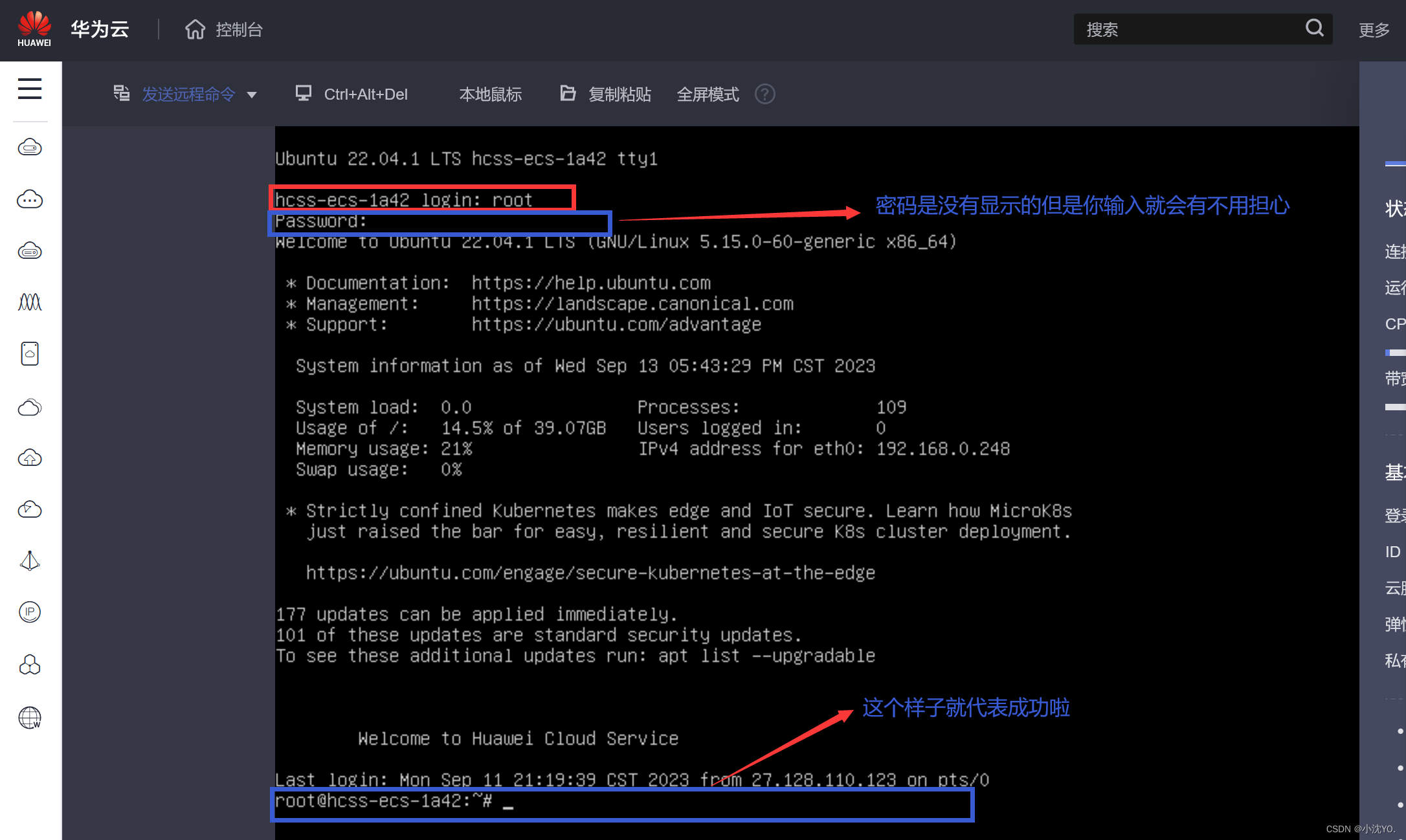This screenshot has width=1406, height=840.
Task: Open the 更多 menu
Action: point(1374,30)
